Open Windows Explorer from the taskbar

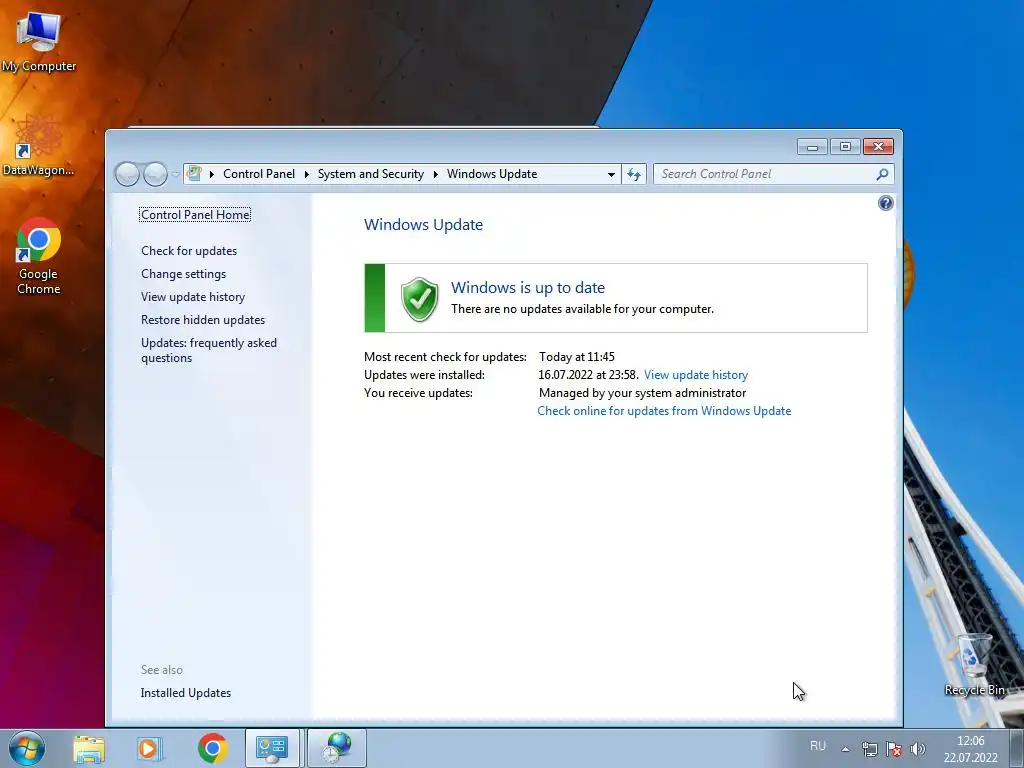point(89,748)
